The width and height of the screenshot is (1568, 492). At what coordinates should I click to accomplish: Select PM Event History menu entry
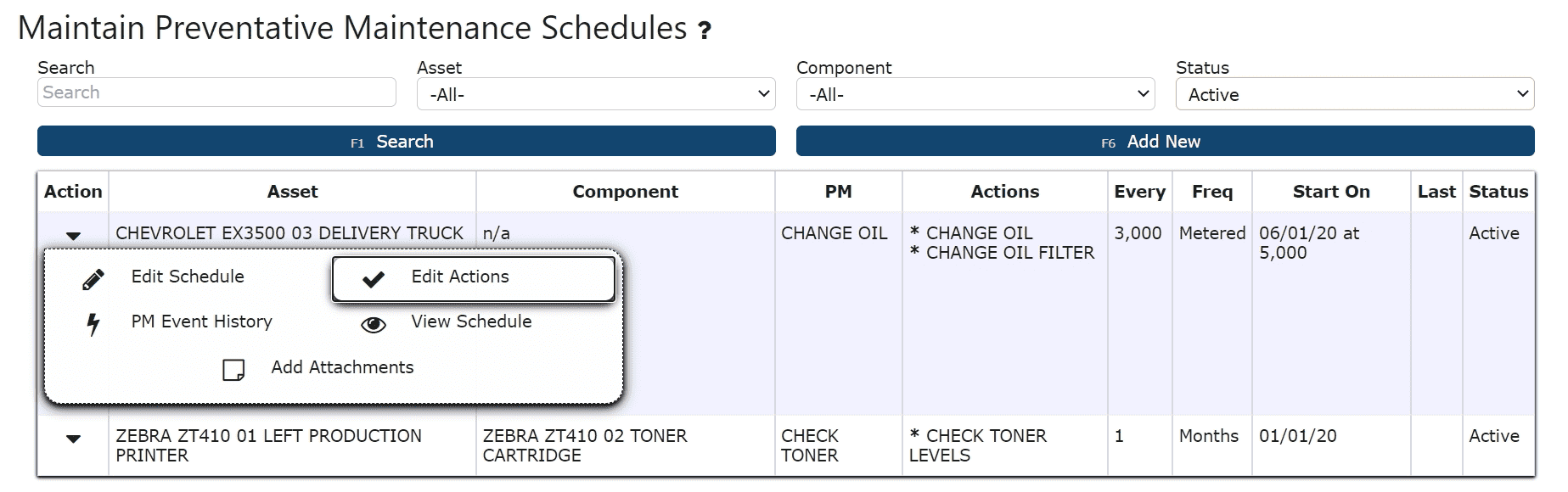pyautogui.click(x=202, y=321)
